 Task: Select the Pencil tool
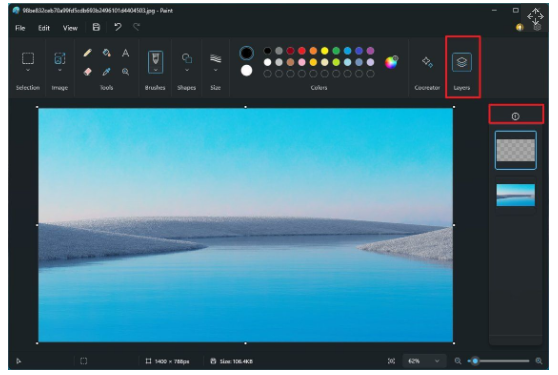pos(88,53)
